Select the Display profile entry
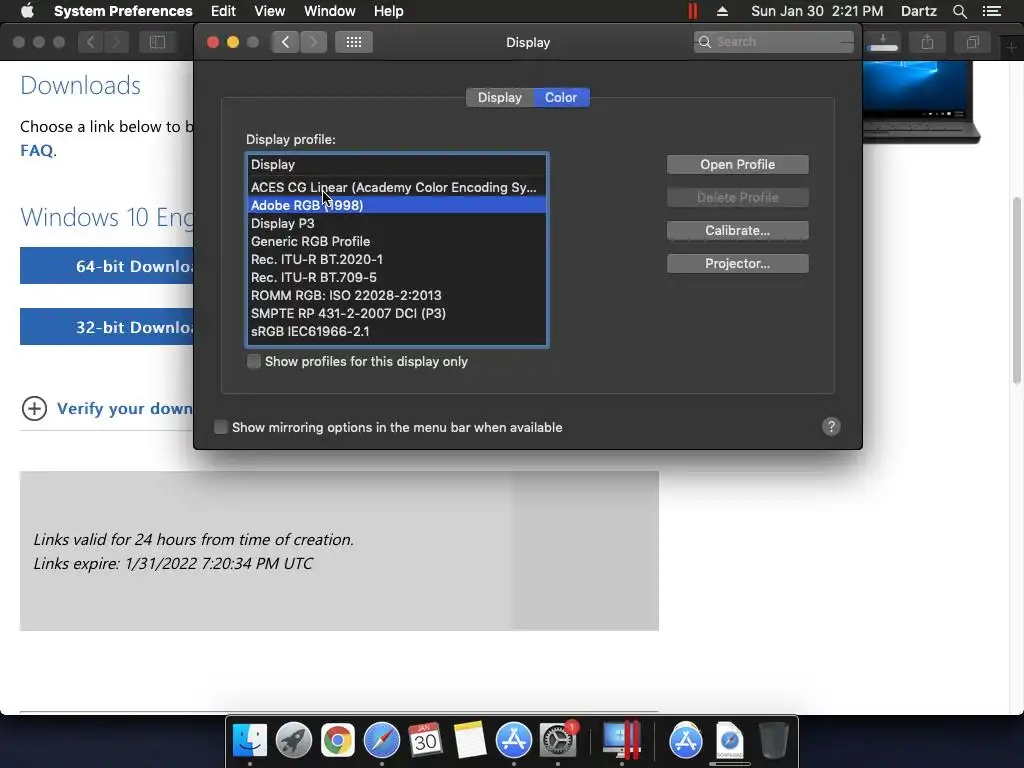 (x=397, y=165)
